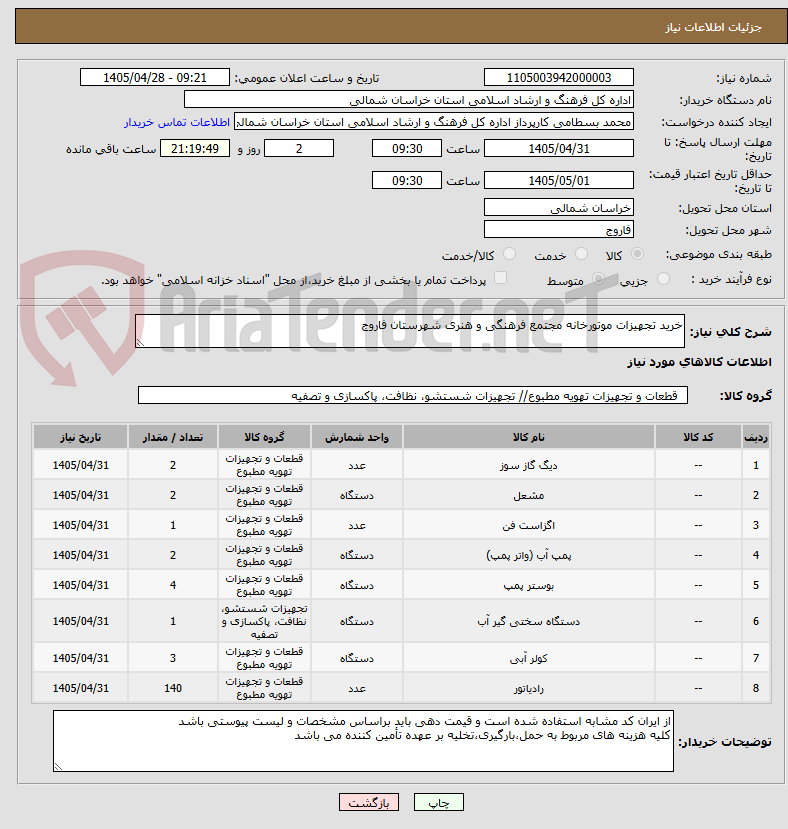The height and width of the screenshot is (829, 788).
Task: Click item name بوستر پمپ
Action: (x=529, y=586)
